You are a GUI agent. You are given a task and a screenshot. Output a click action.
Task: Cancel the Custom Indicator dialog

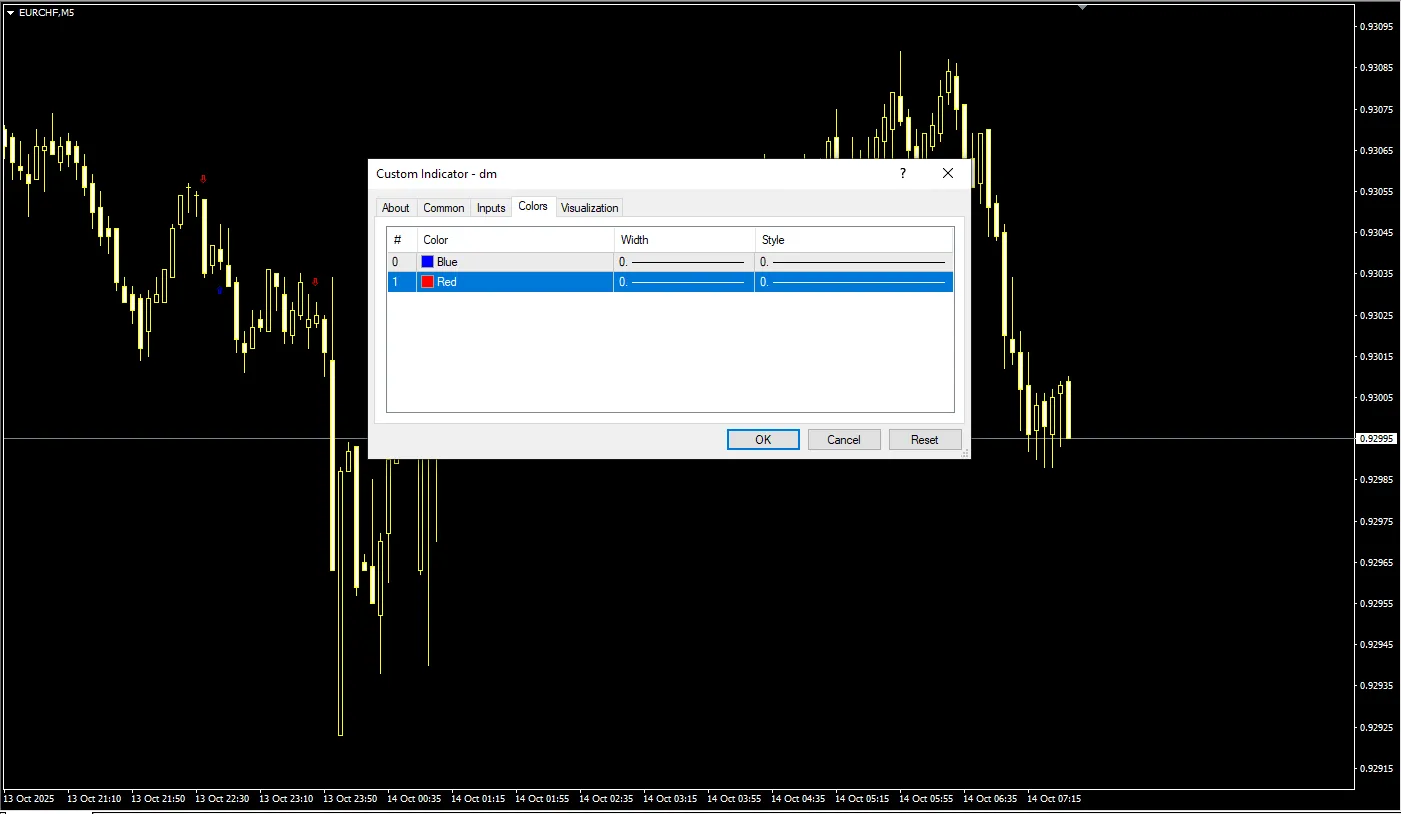[843, 440]
